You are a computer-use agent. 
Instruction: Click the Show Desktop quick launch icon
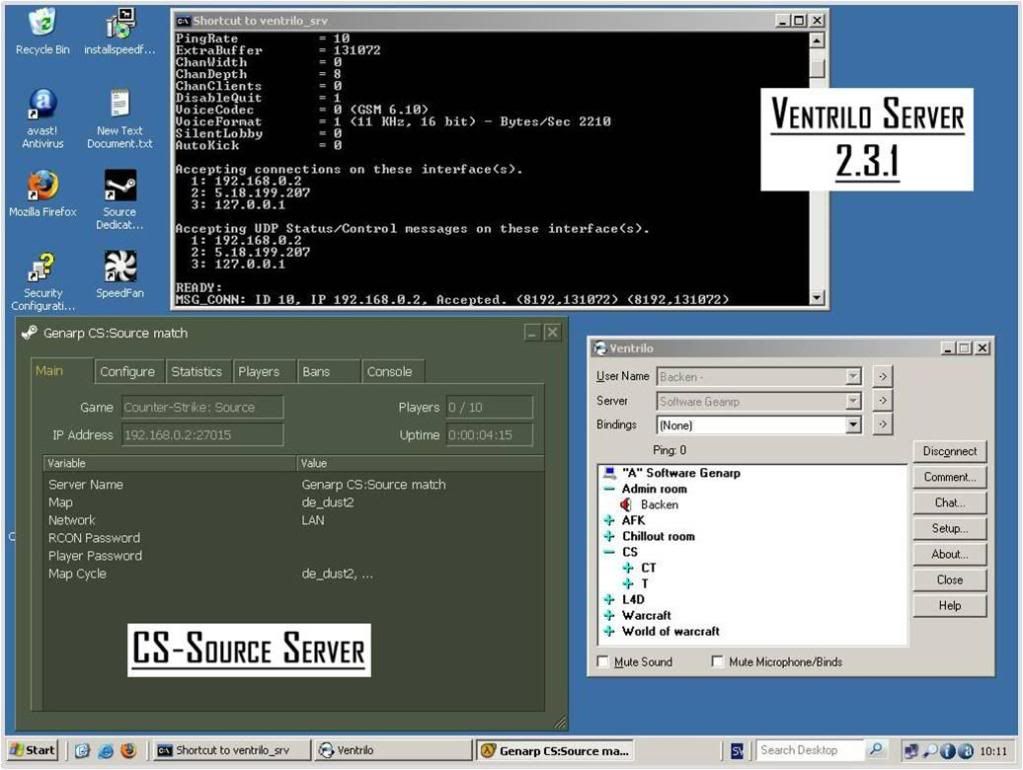coord(82,750)
